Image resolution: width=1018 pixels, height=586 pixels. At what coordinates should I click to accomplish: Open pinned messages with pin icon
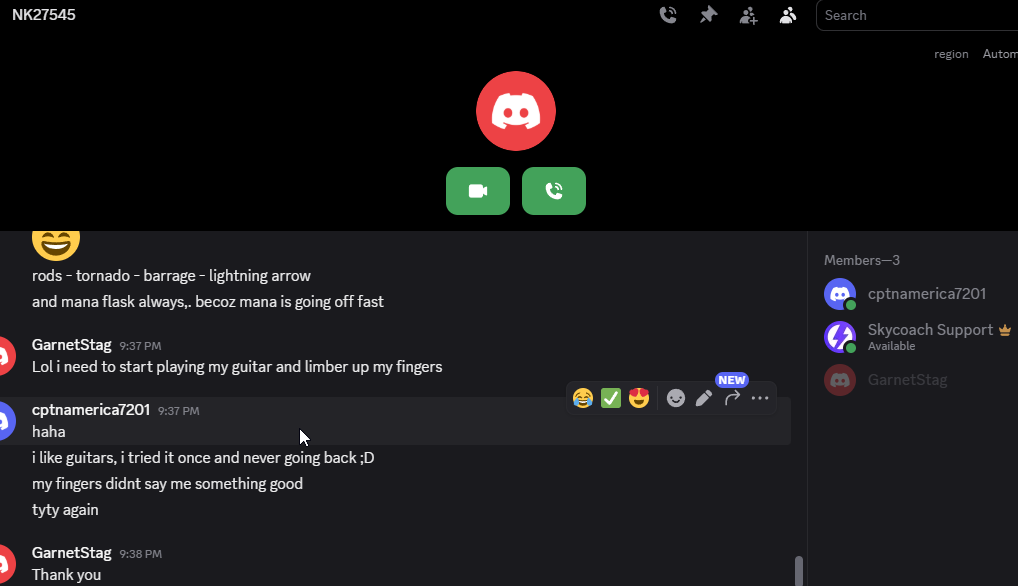tap(708, 15)
